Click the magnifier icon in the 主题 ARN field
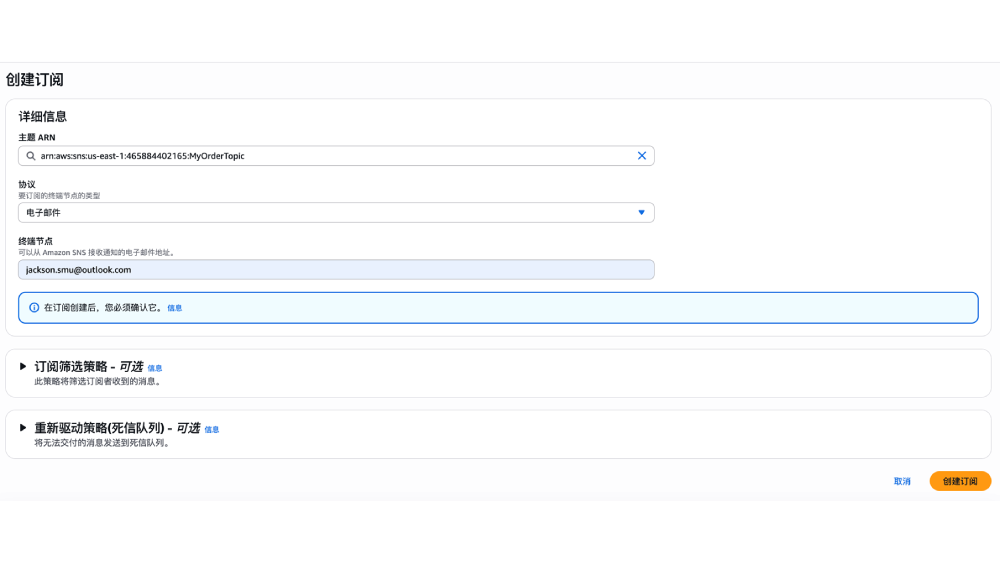Screen dimensions: 1000x562 31,156
